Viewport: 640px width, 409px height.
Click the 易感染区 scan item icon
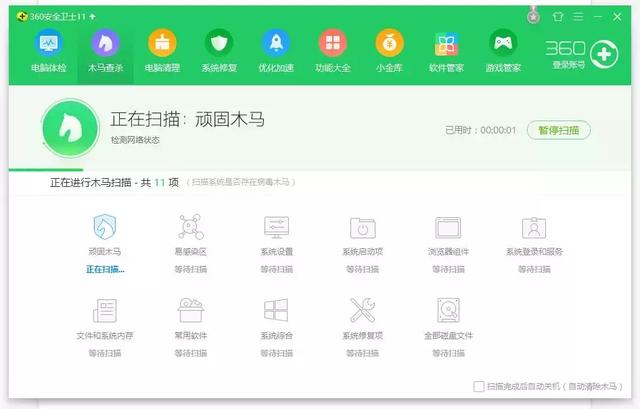[191, 227]
